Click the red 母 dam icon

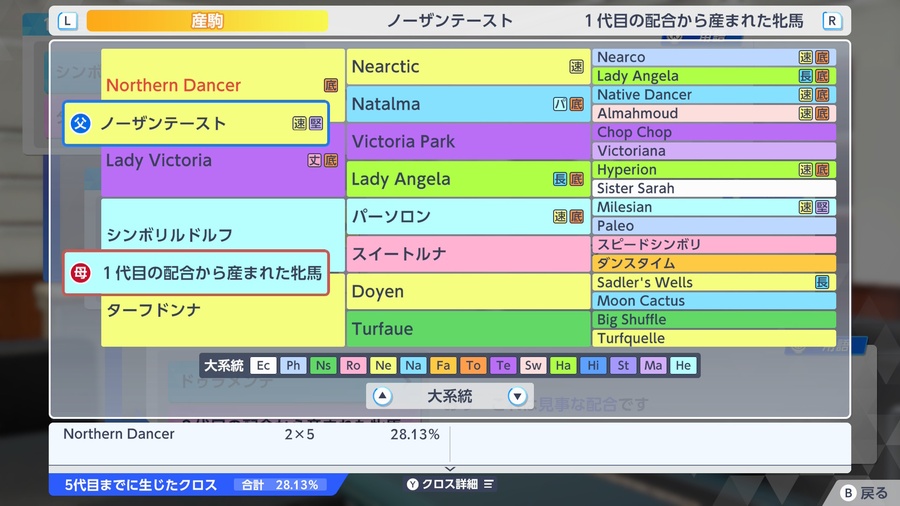click(81, 273)
